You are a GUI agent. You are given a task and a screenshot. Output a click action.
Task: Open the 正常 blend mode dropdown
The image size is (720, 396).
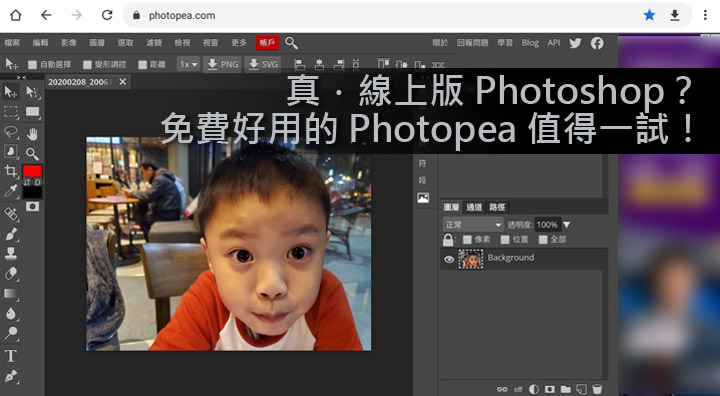pyautogui.click(x=473, y=225)
